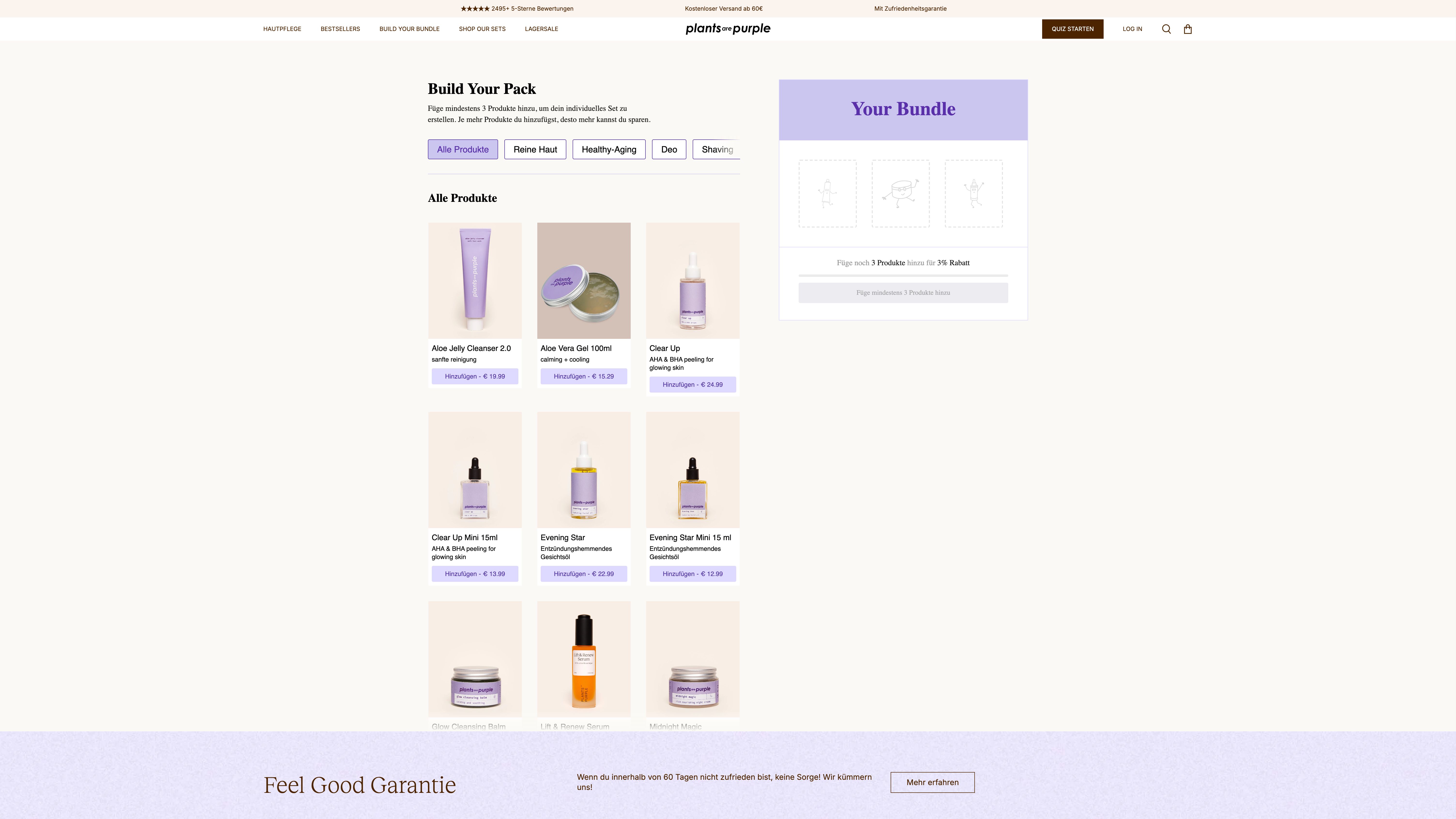Open Shop Our Sets menu item
Screen dimensions: 1456x819
click(x=482, y=29)
